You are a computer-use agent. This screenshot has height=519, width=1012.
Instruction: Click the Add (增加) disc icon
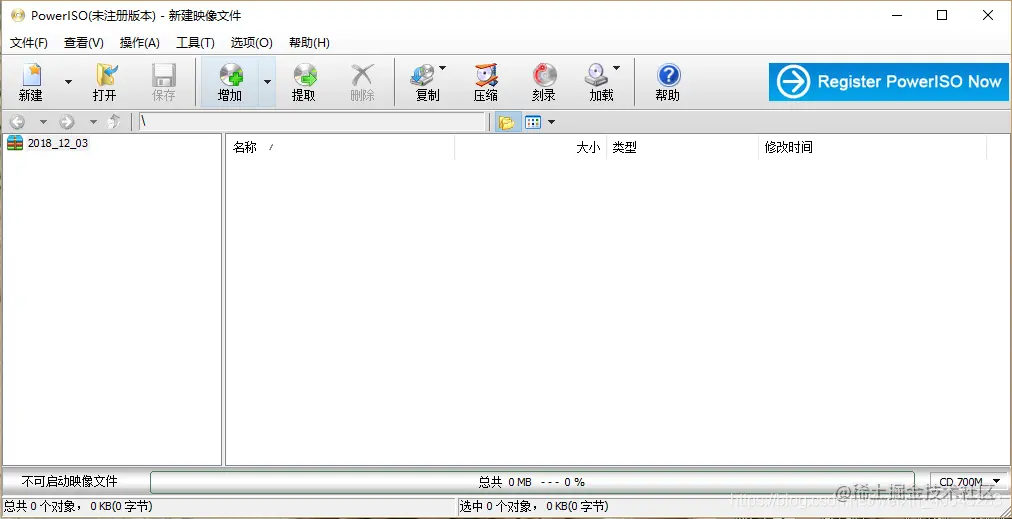pyautogui.click(x=230, y=76)
